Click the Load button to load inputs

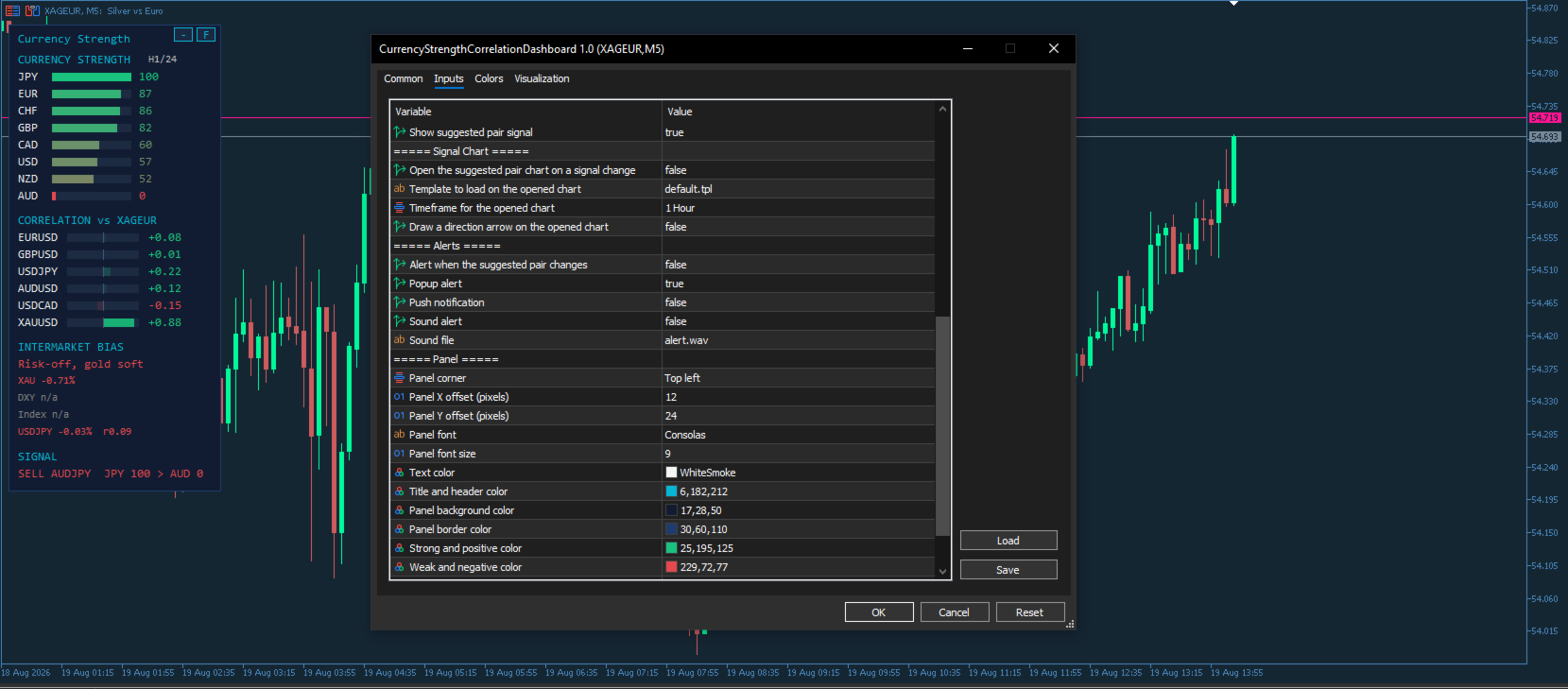(x=1008, y=541)
